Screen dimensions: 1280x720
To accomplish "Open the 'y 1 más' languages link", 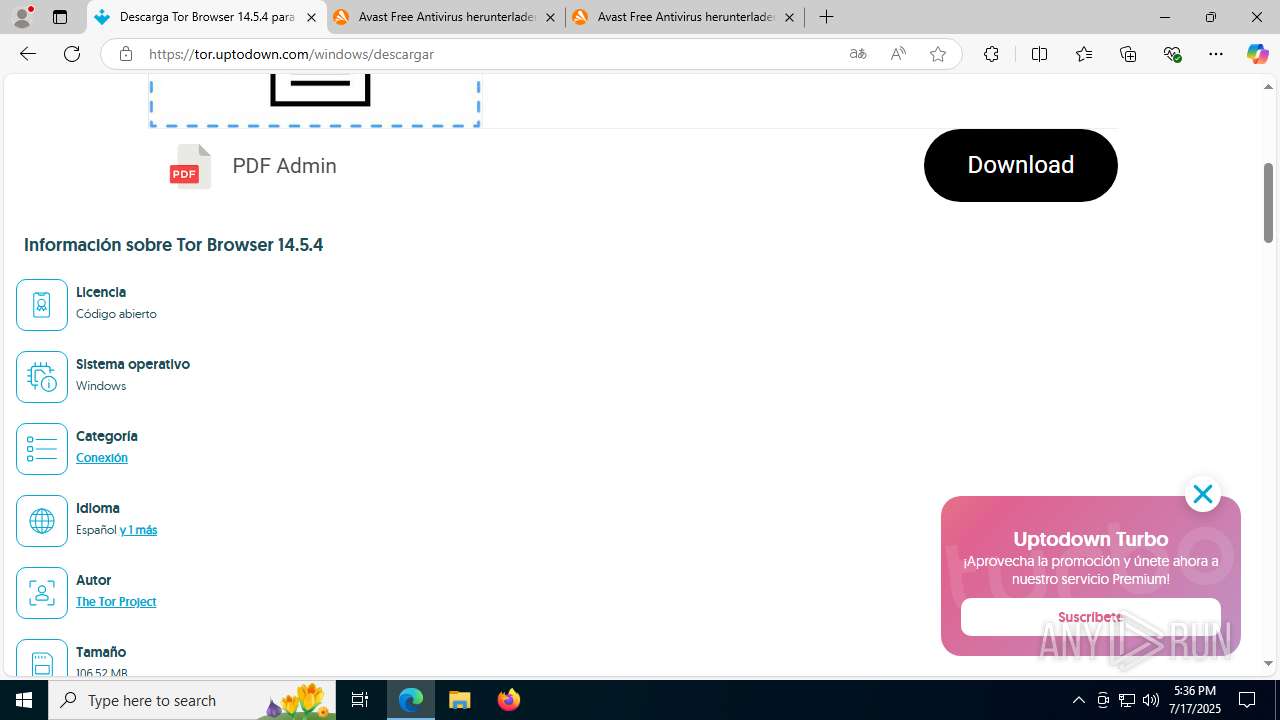I will (x=138, y=530).
